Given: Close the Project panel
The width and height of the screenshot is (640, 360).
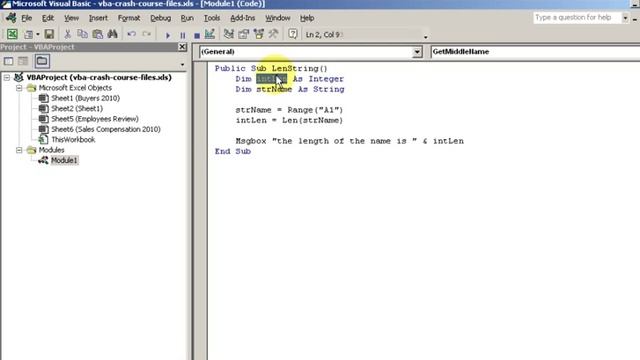Looking at the screenshot, I should point(182,47).
